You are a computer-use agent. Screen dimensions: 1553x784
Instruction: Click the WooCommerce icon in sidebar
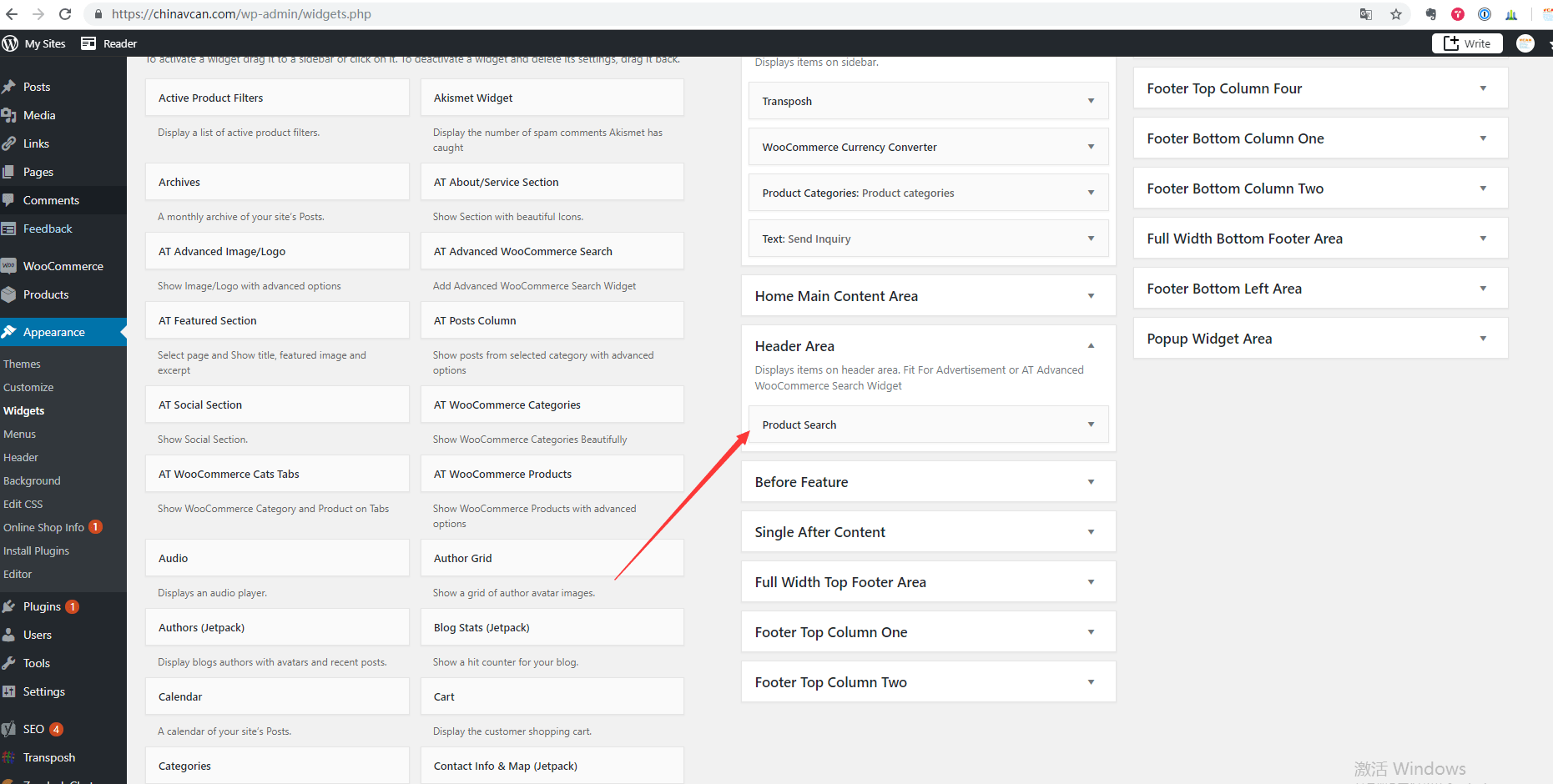(9, 266)
